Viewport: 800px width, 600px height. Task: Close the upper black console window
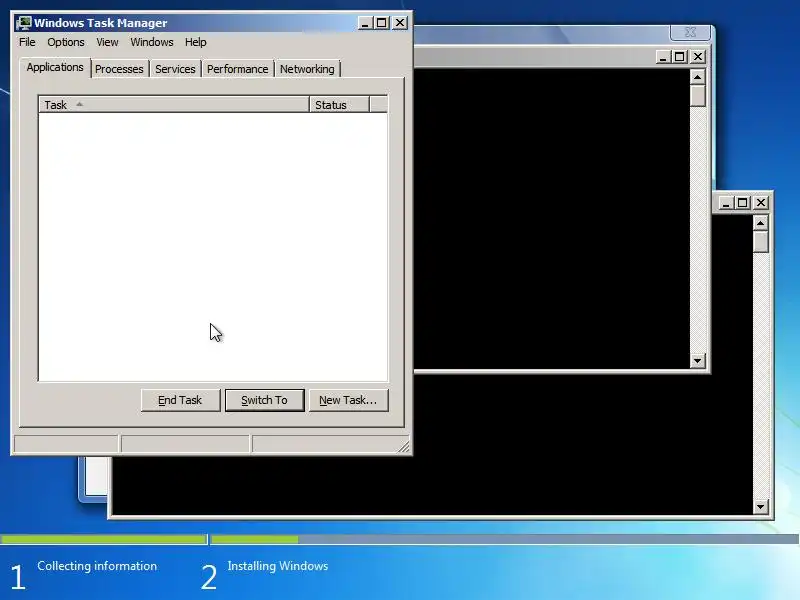(x=698, y=57)
